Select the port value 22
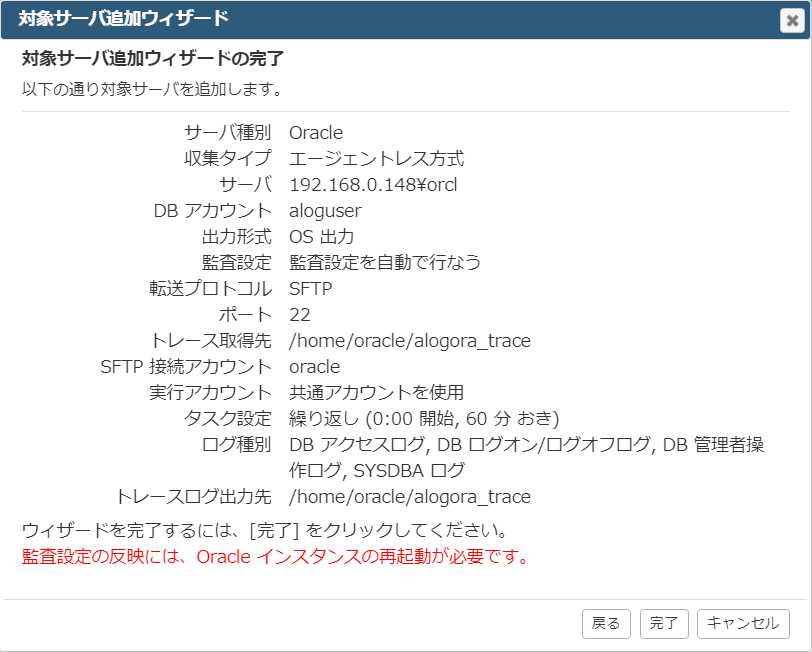This screenshot has height=652, width=812. [300, 315]
